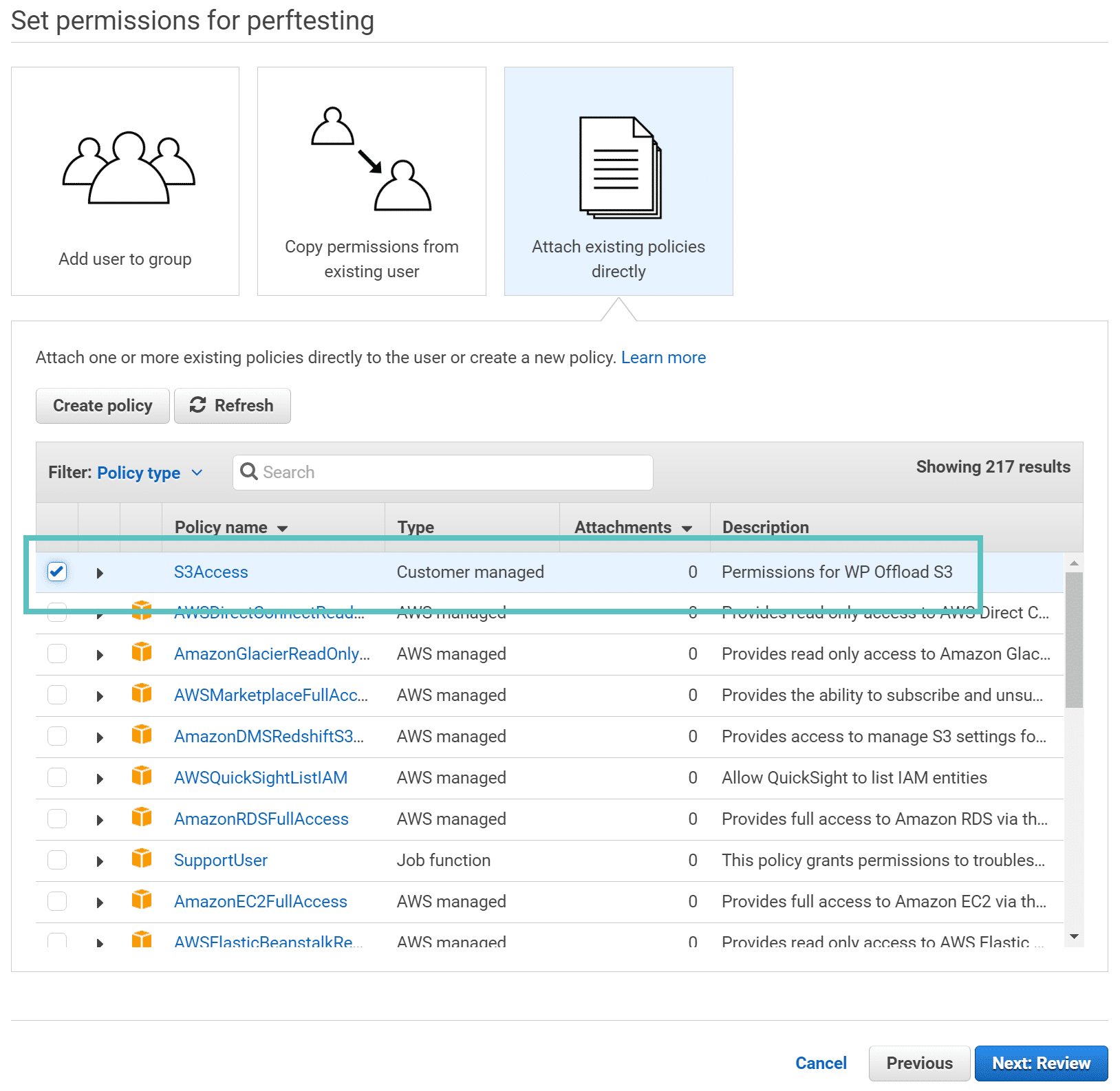Viewport: 1120px width, 1091px height.
Task: Click the AWS cube icon beside AmazonGlacierReadOnly
Action: 142,653
